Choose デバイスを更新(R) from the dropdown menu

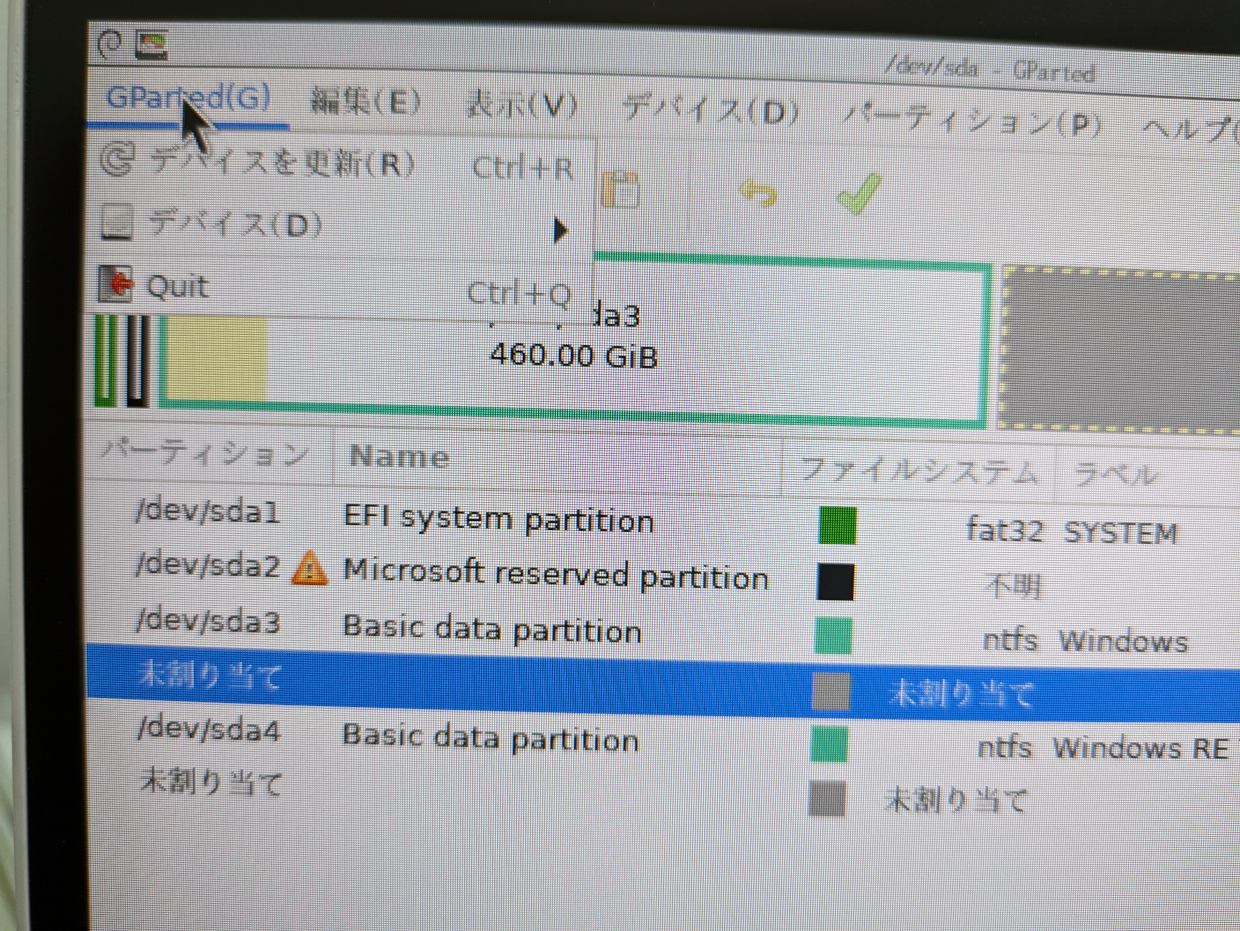[341, 163]
